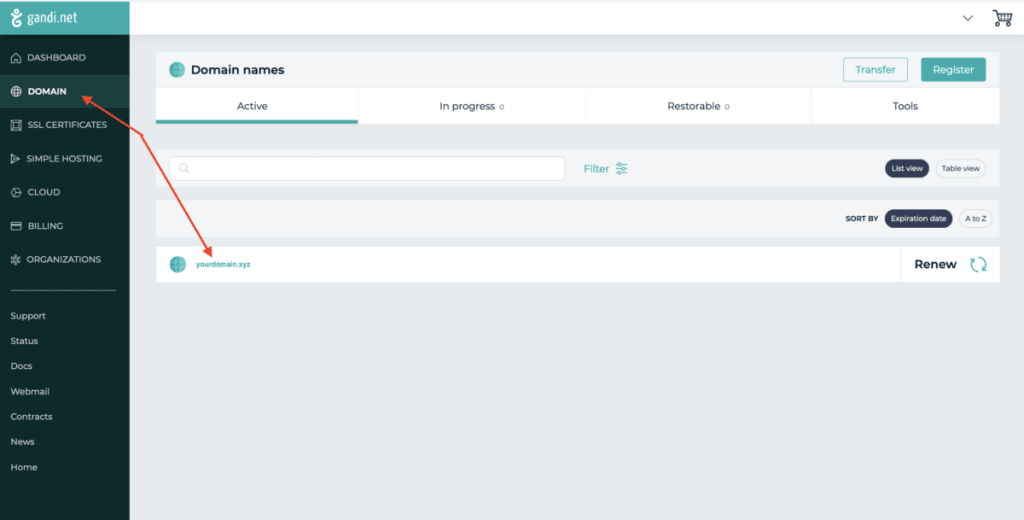Open the shopping cart icon

[1002, 18]
